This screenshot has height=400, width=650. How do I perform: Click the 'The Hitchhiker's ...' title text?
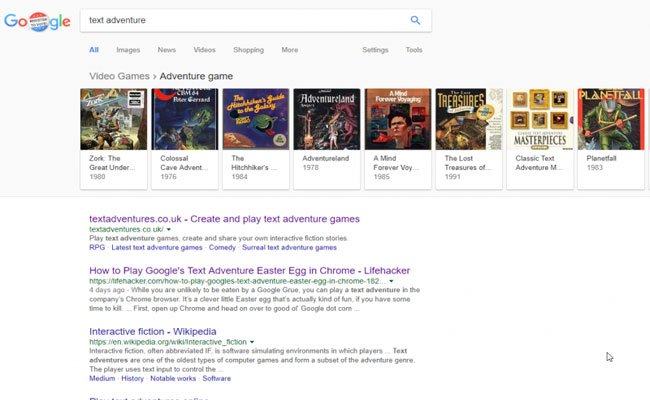pyautogui.click(x=254, y=163)
